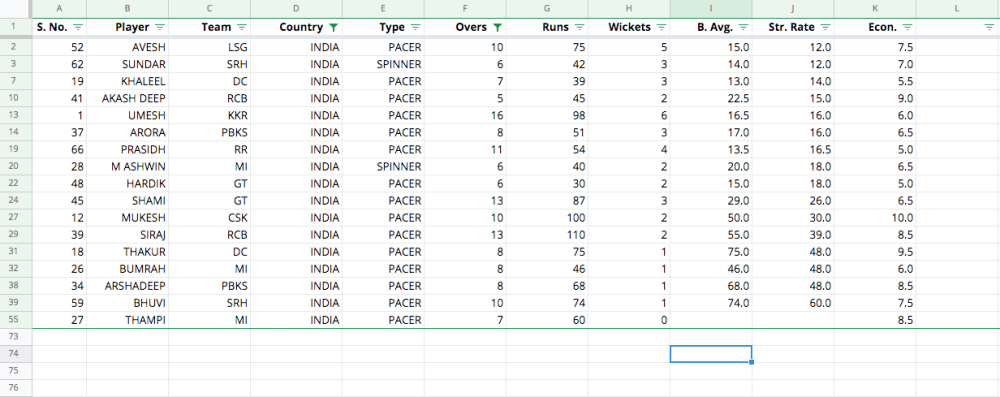Click the Wickets header cell text

click(x=629, y=27)
